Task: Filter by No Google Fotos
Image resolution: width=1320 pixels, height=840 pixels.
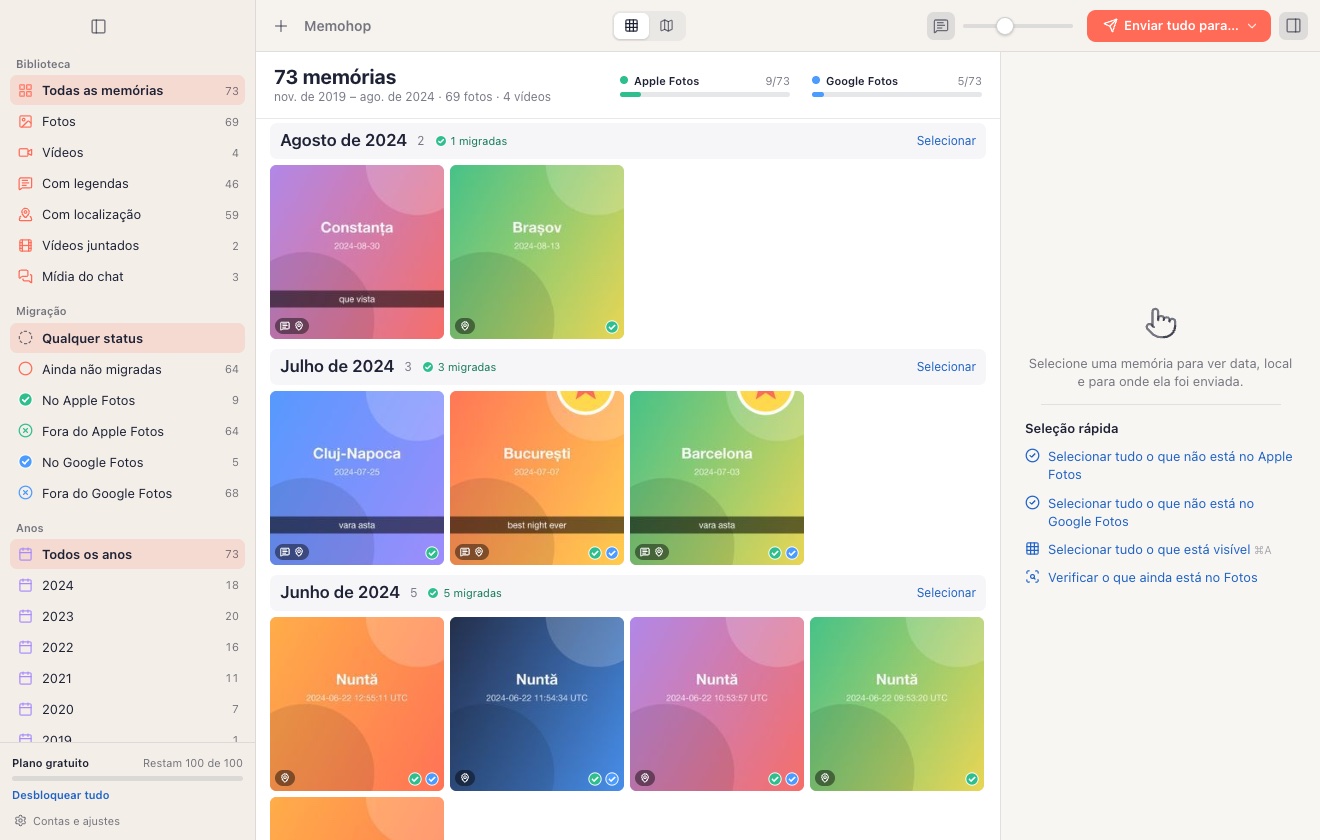Action: click(x=127, y=462)
